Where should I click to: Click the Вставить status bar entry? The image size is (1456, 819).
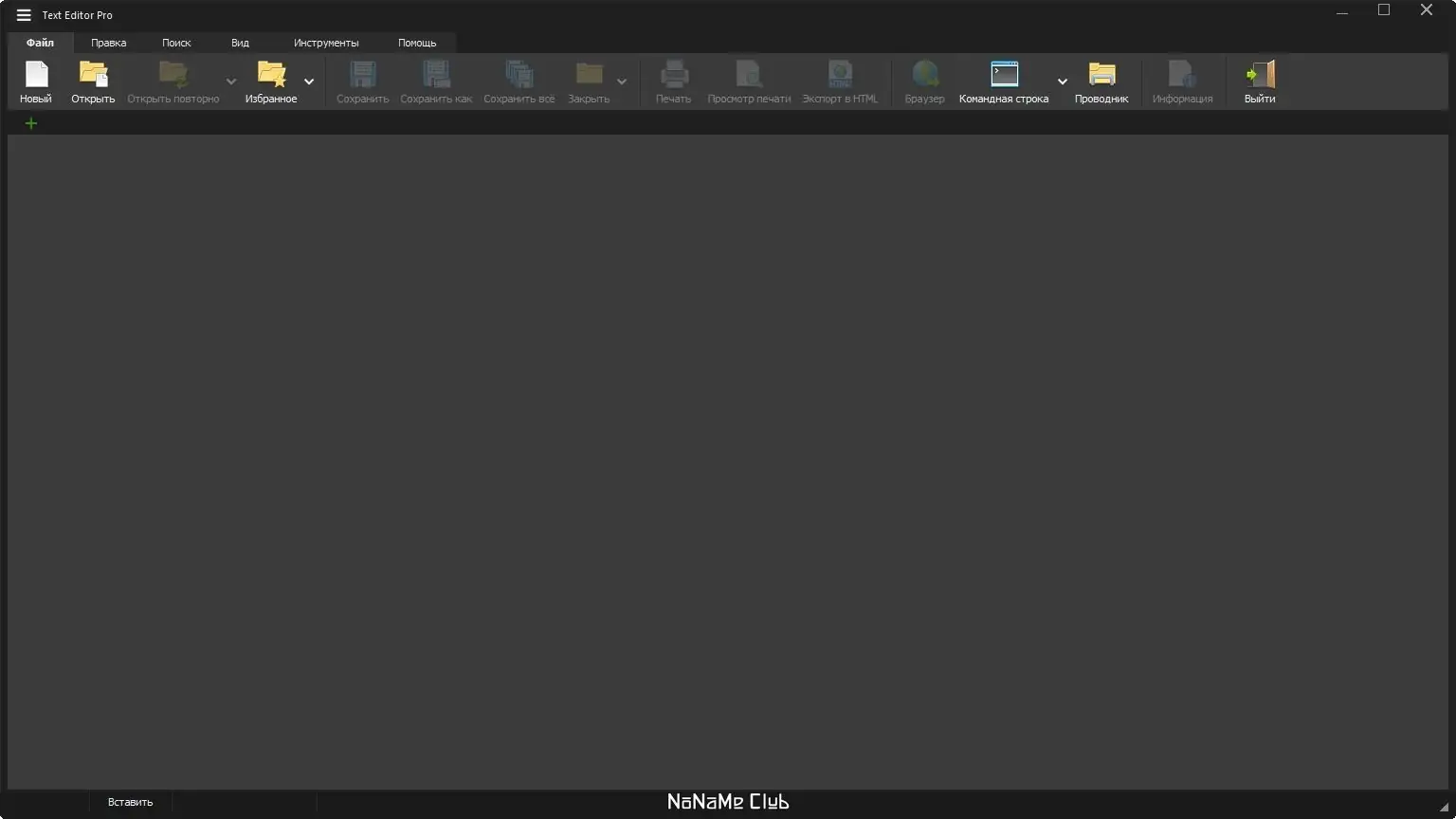pyautogui.click(x=130, y=802)
